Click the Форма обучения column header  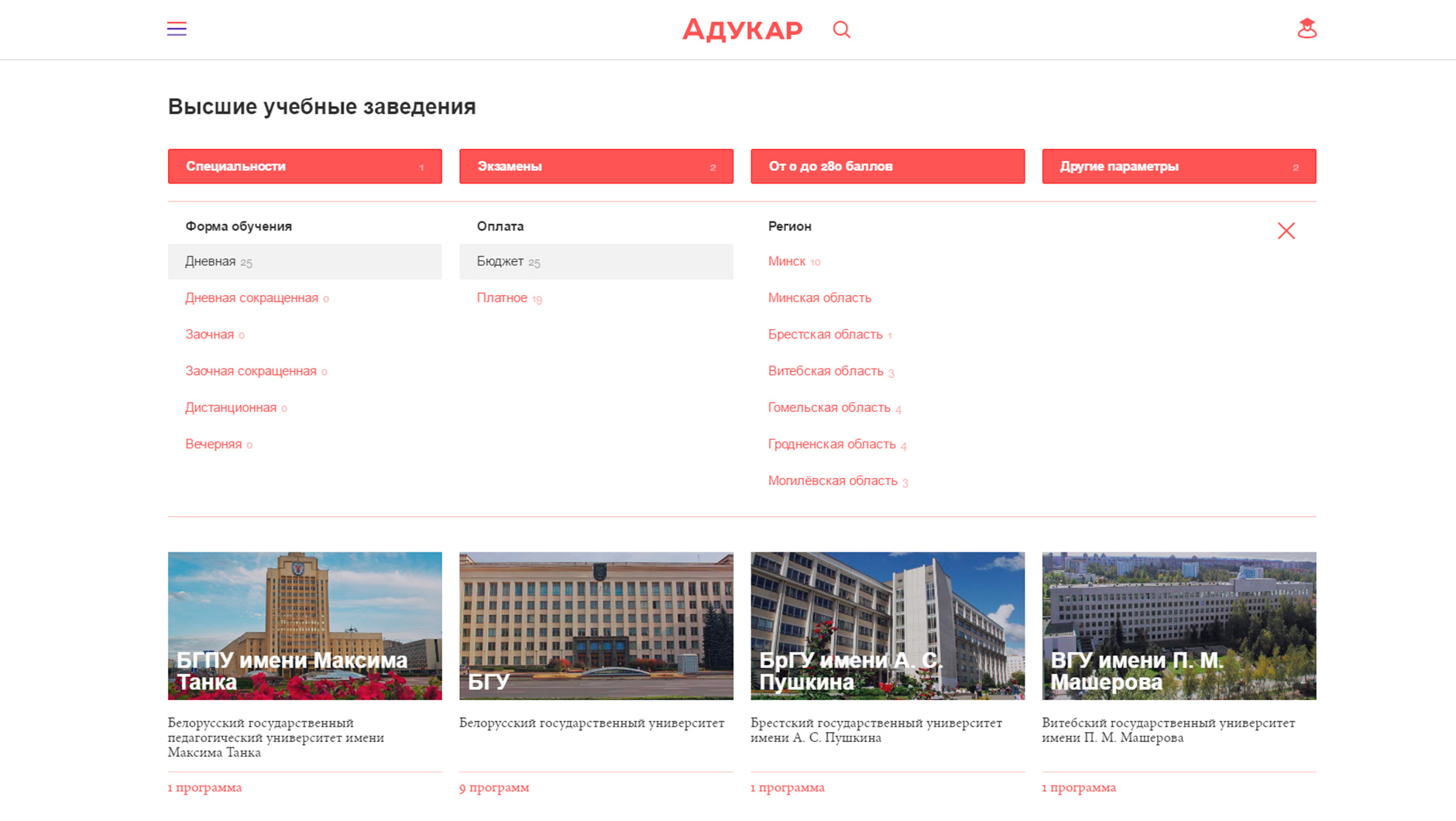pos(239,226)
